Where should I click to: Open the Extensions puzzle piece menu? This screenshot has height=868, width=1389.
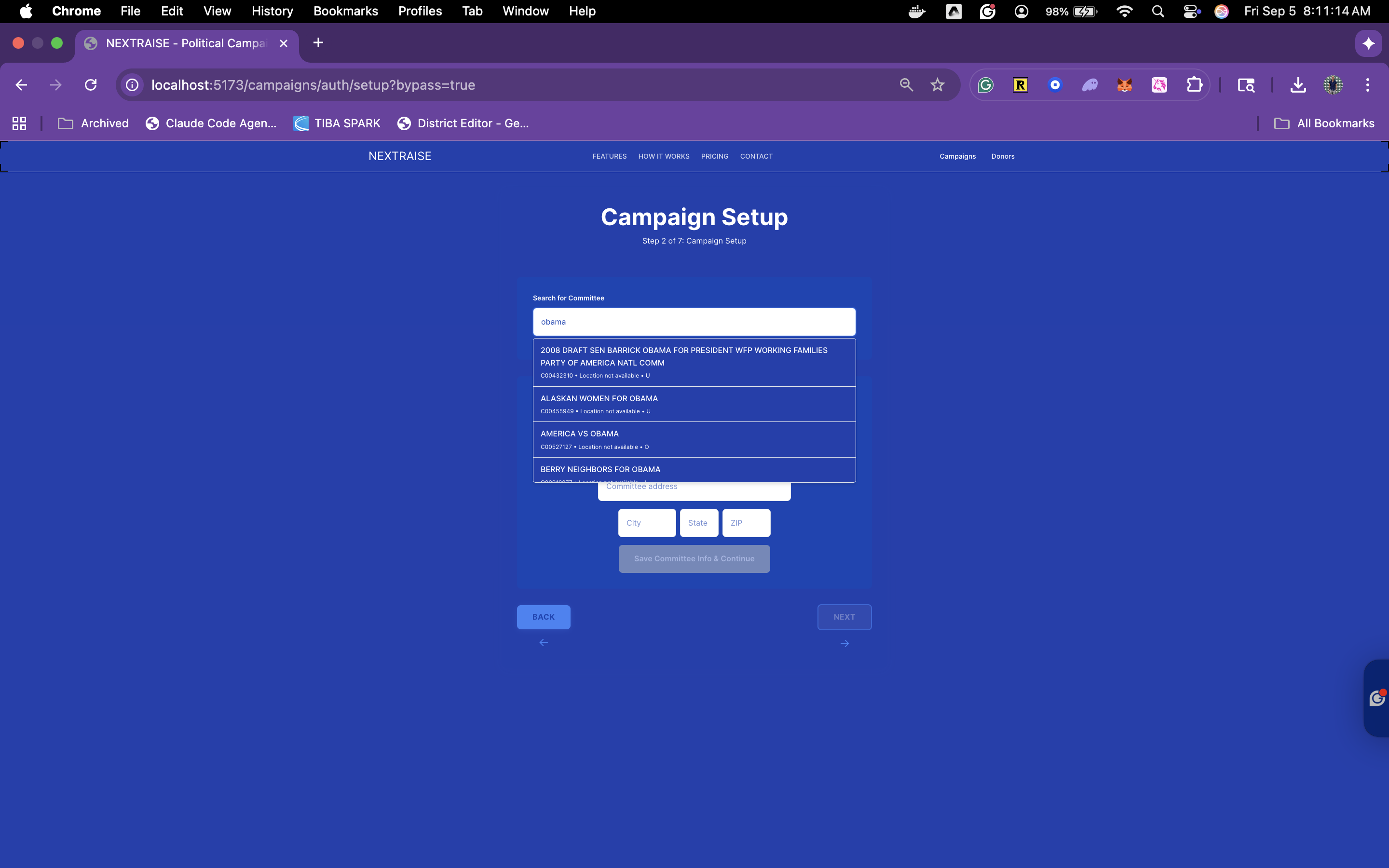(x=1194, y=85)
